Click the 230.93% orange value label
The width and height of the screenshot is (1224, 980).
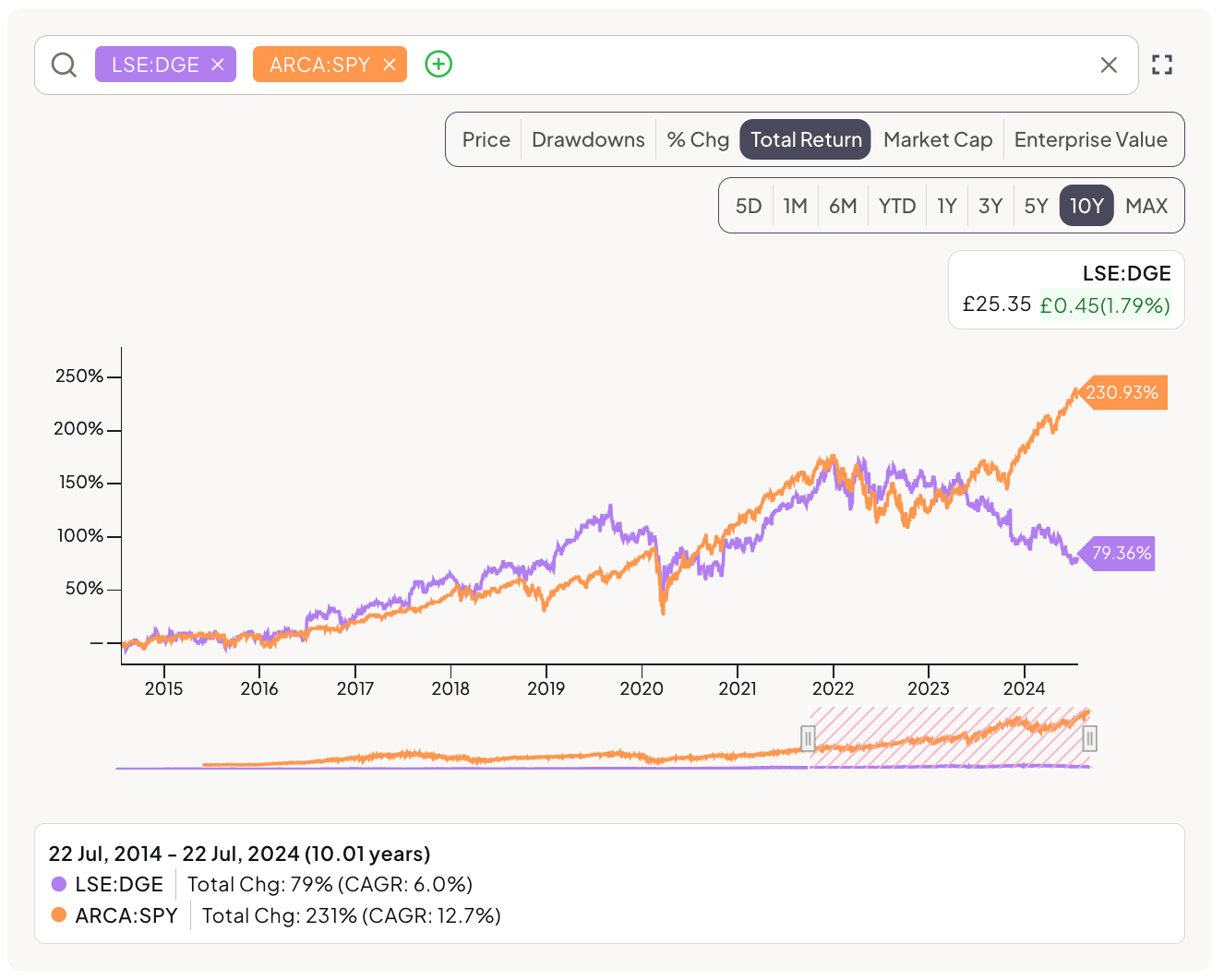1122,392
